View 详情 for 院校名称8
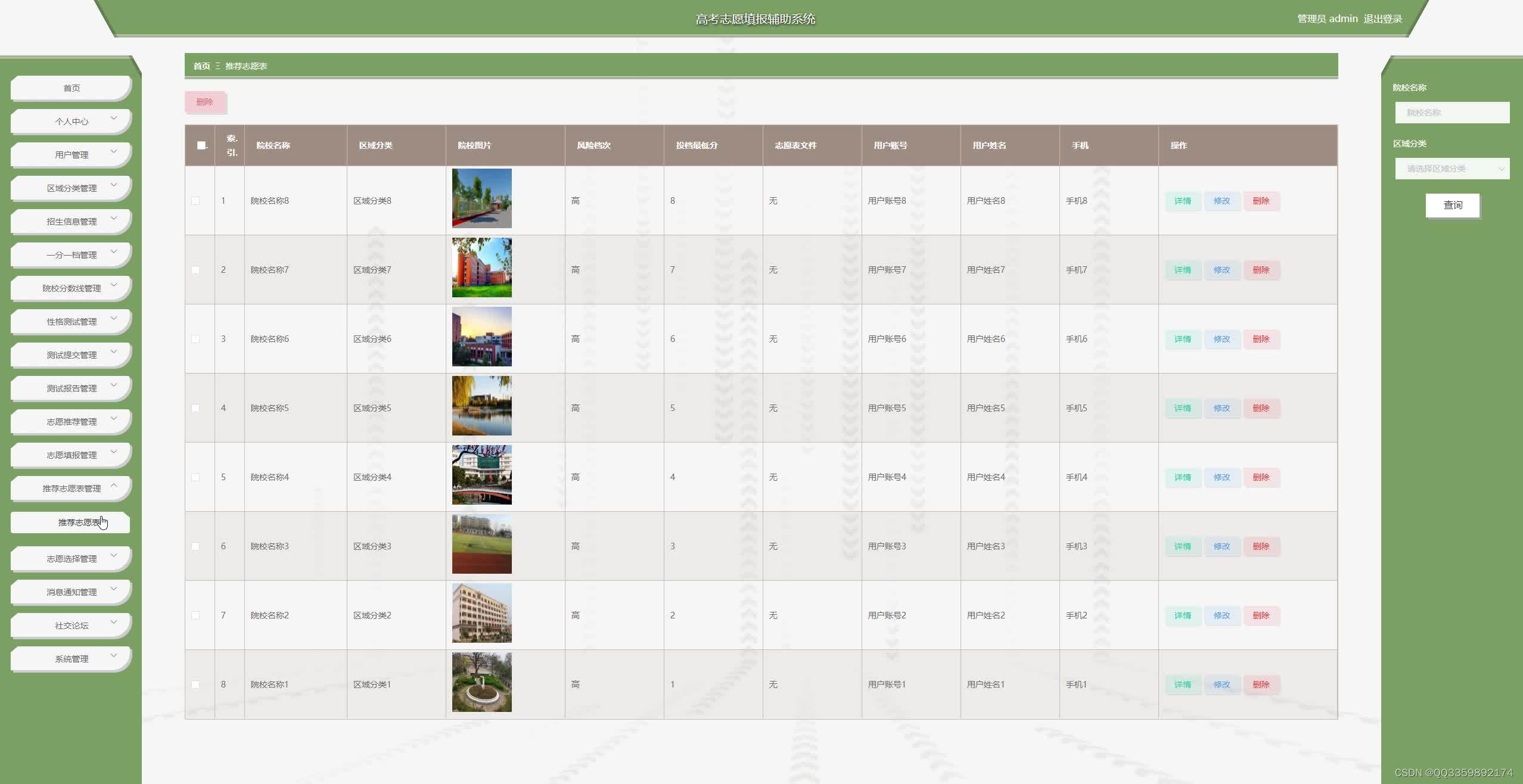The width and height of the screenshot is (1523, 784). point(1183,201)
